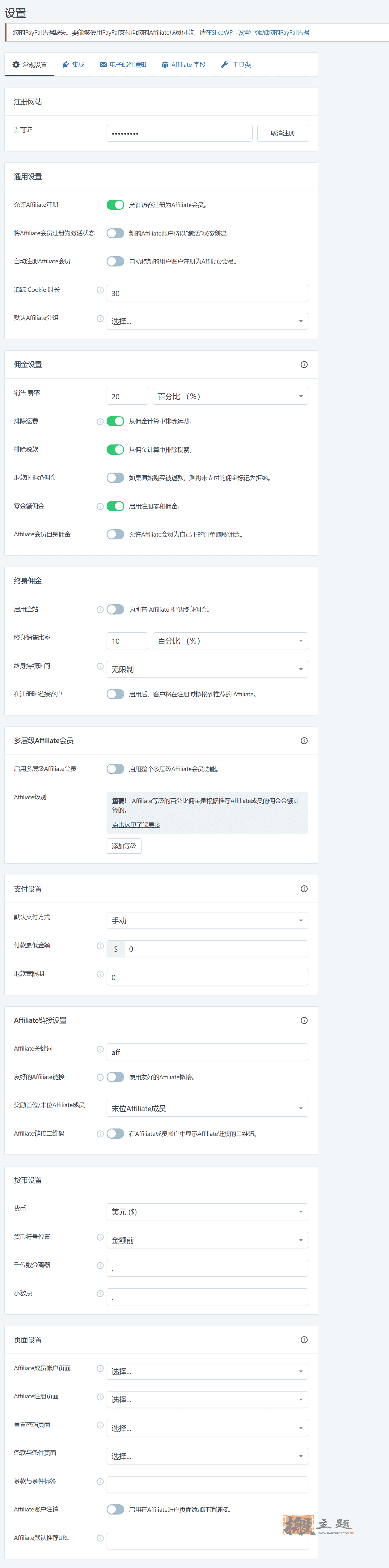Click info icon beside 重置密码页面
389x1568 pixels.
point(100,1425)
